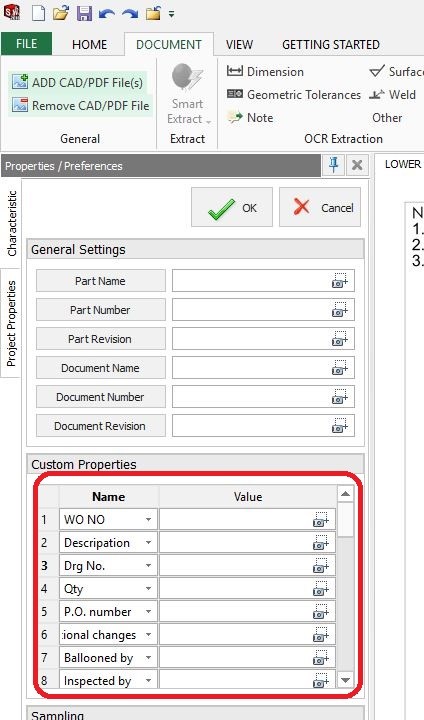The height and width of the screenshot is (720, 424).
Task: Click the capture icon in Part Name field
Action: tap(340, 281)
